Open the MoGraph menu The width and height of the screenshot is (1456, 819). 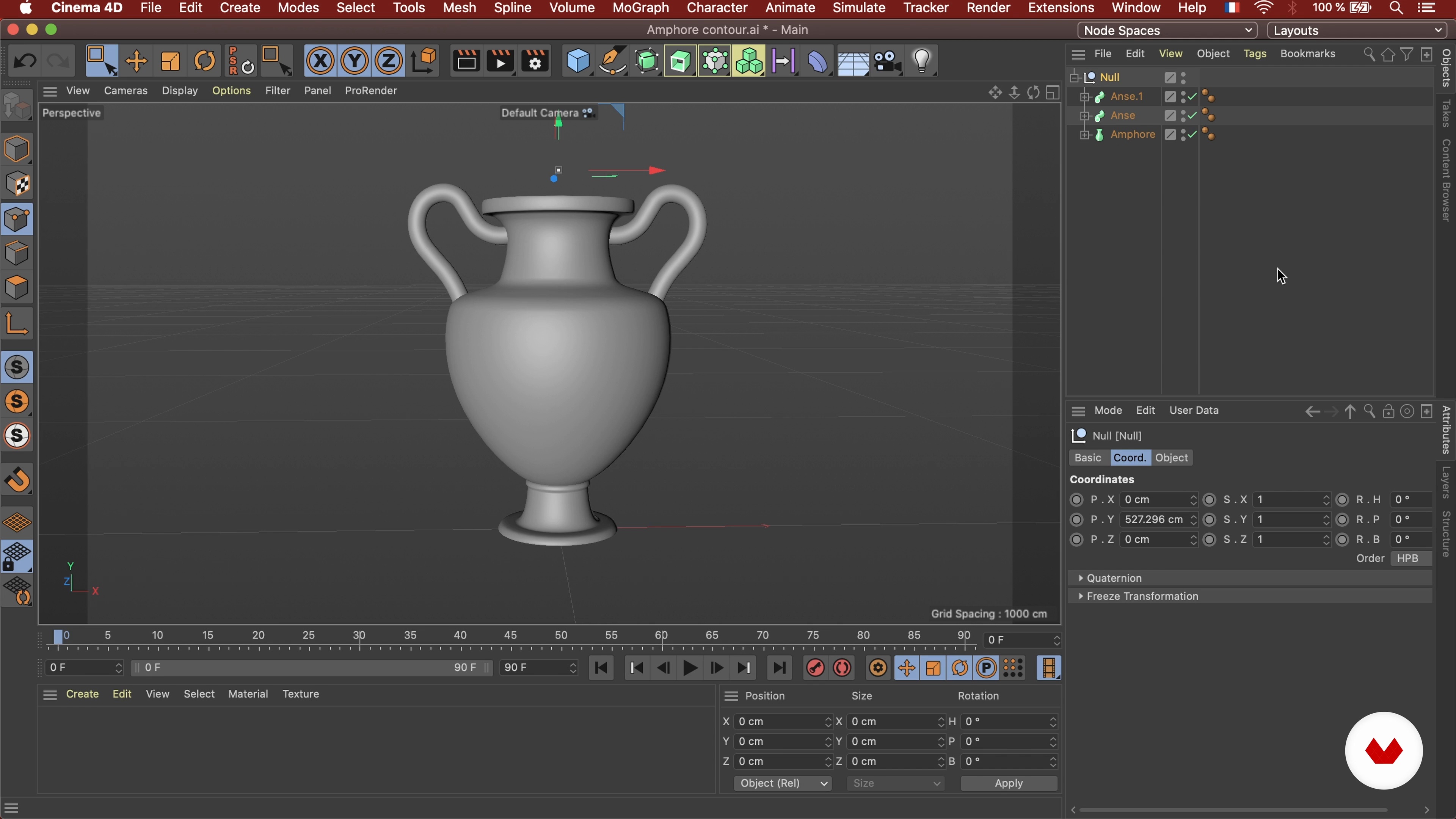[x=640, y=8]
